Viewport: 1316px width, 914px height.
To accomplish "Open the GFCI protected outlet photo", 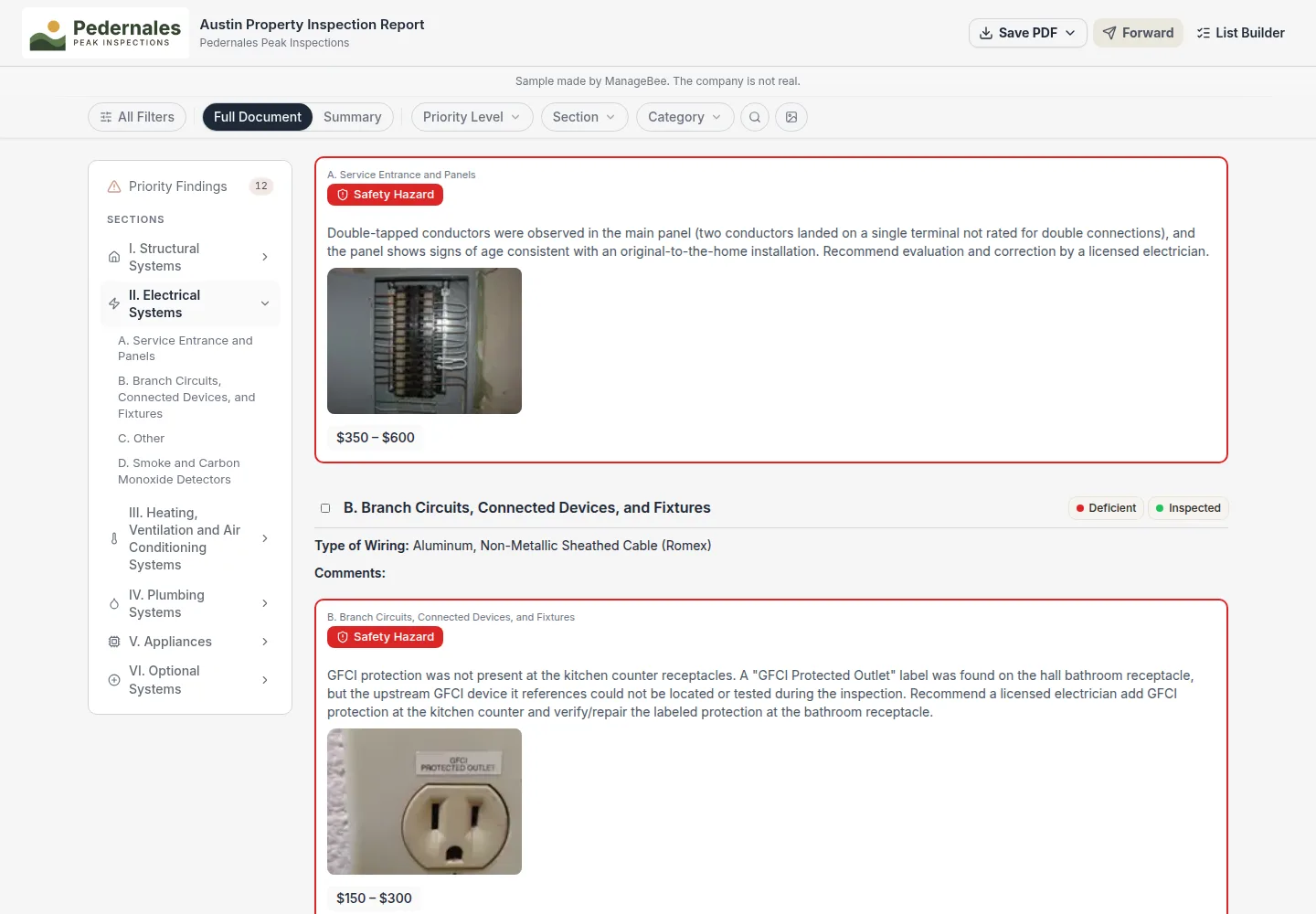I will pos(425,802).
